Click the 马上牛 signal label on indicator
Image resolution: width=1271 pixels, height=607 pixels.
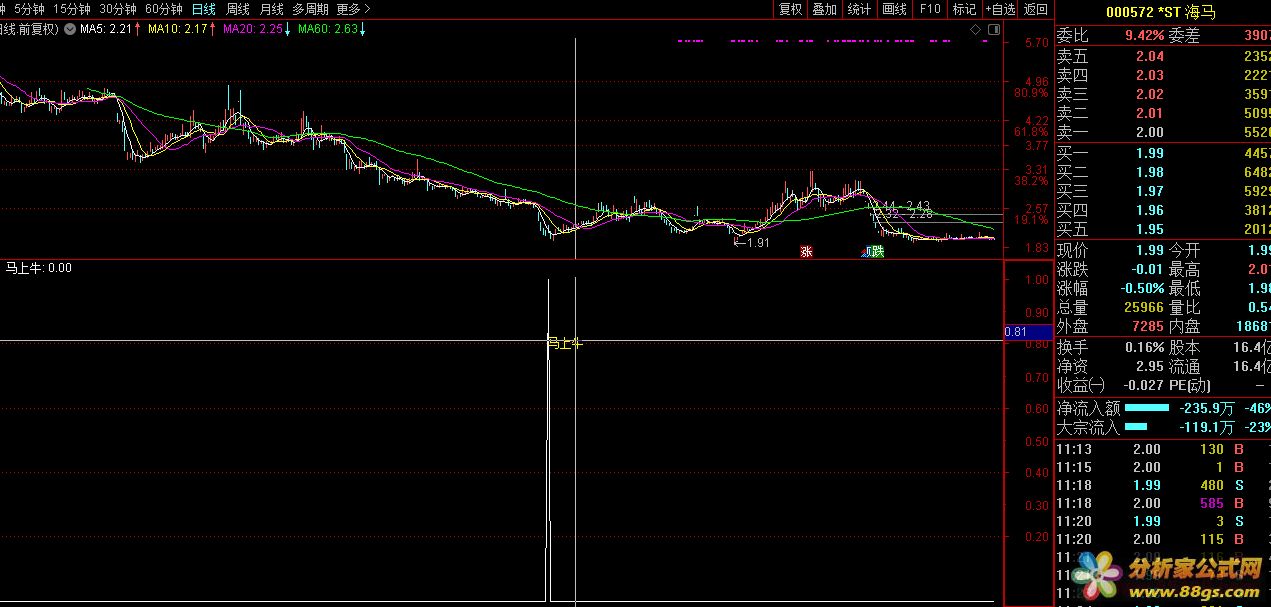(565, 343)
